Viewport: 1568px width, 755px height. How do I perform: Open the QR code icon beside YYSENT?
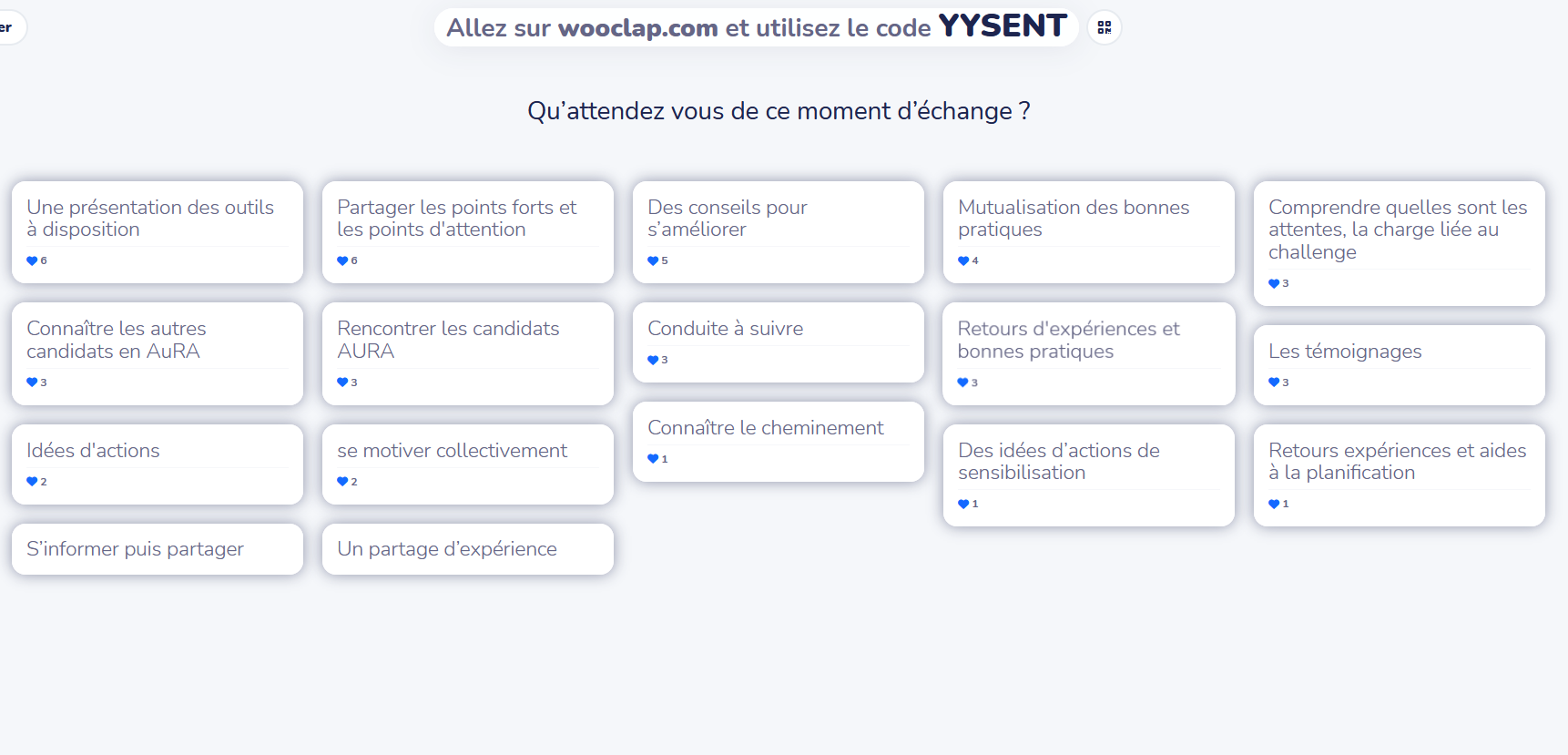[x=1104, y=27]
